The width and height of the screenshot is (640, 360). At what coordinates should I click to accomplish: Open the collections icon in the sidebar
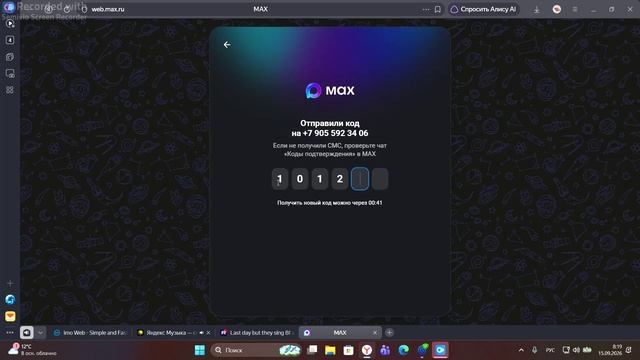click(x=10, y=57)
